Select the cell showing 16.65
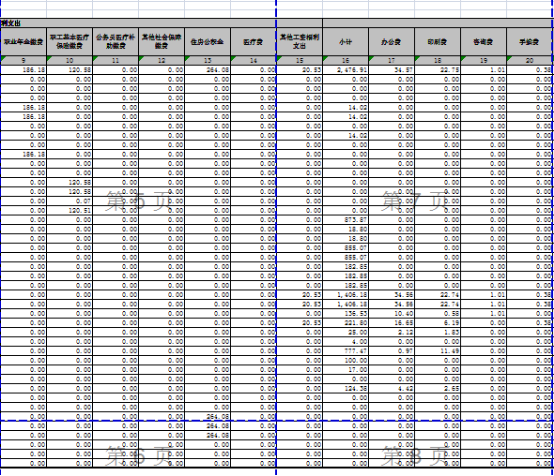This screenshot has width=554, height=476. (x=391, y=323)
